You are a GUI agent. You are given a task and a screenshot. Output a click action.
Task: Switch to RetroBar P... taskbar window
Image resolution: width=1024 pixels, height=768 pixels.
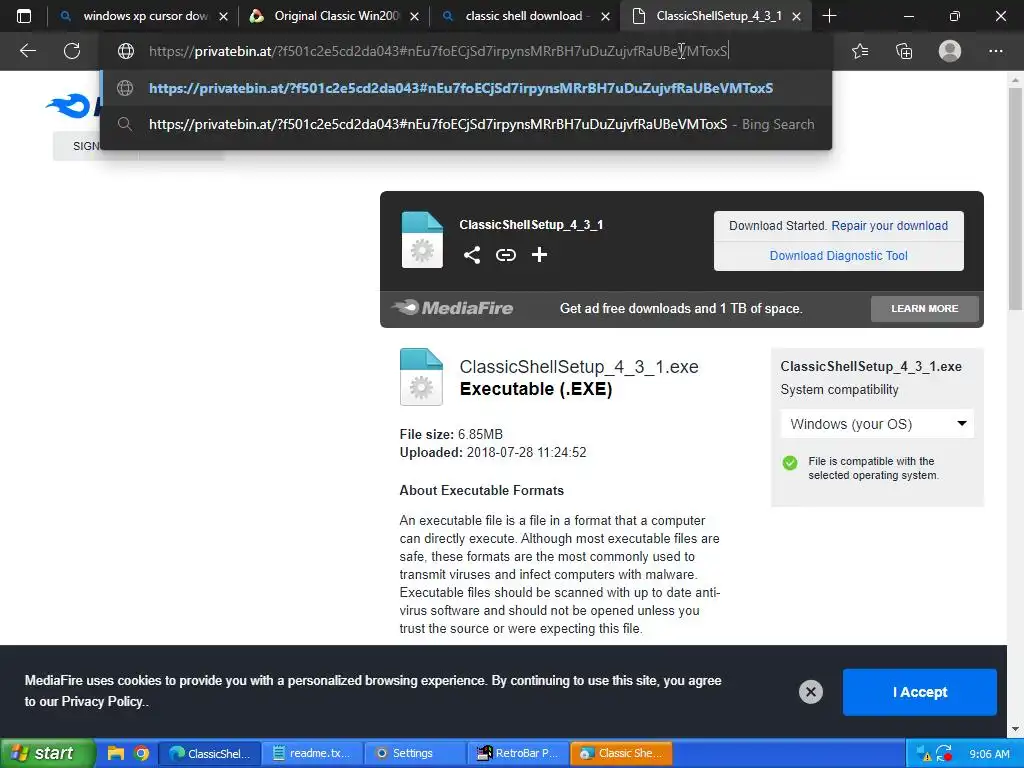518,753
